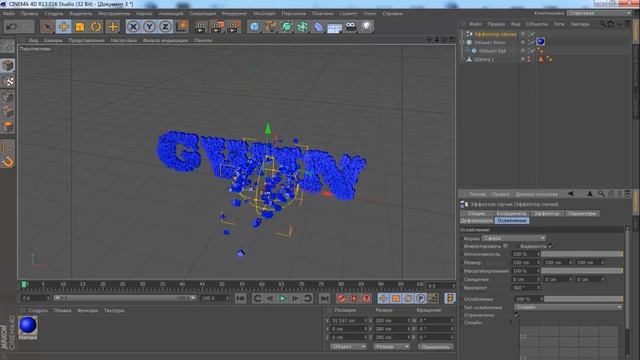Toggle the red enable mark of Шапка 1

(529, 59)
